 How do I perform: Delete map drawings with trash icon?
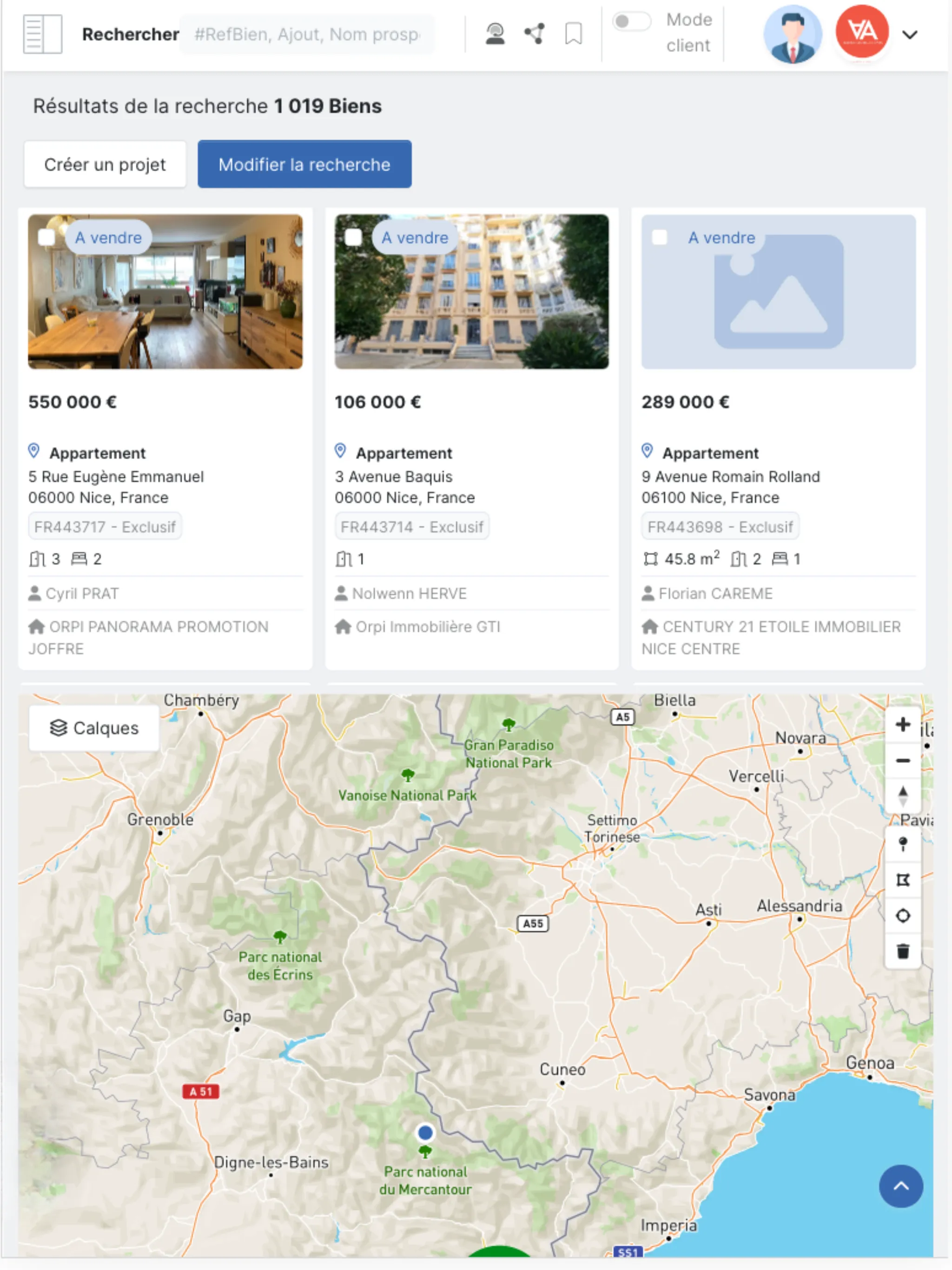903,952
